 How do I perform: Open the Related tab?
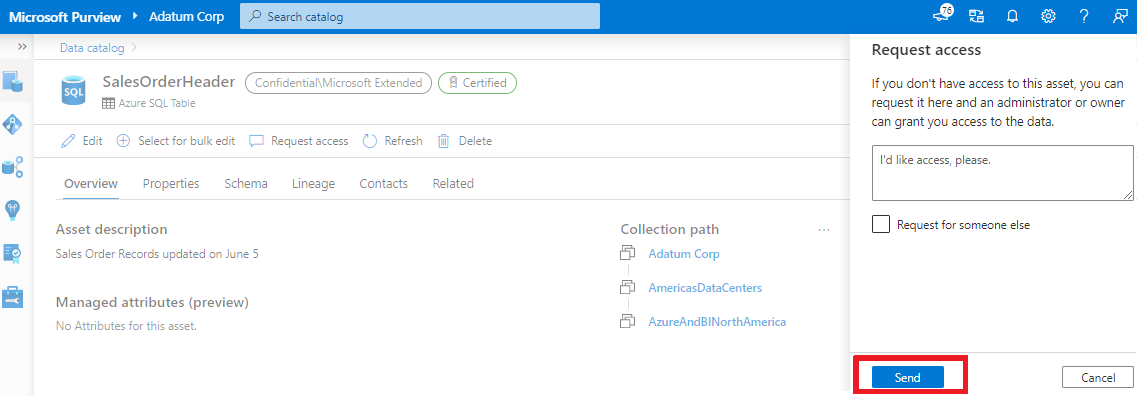coord(453,183)
